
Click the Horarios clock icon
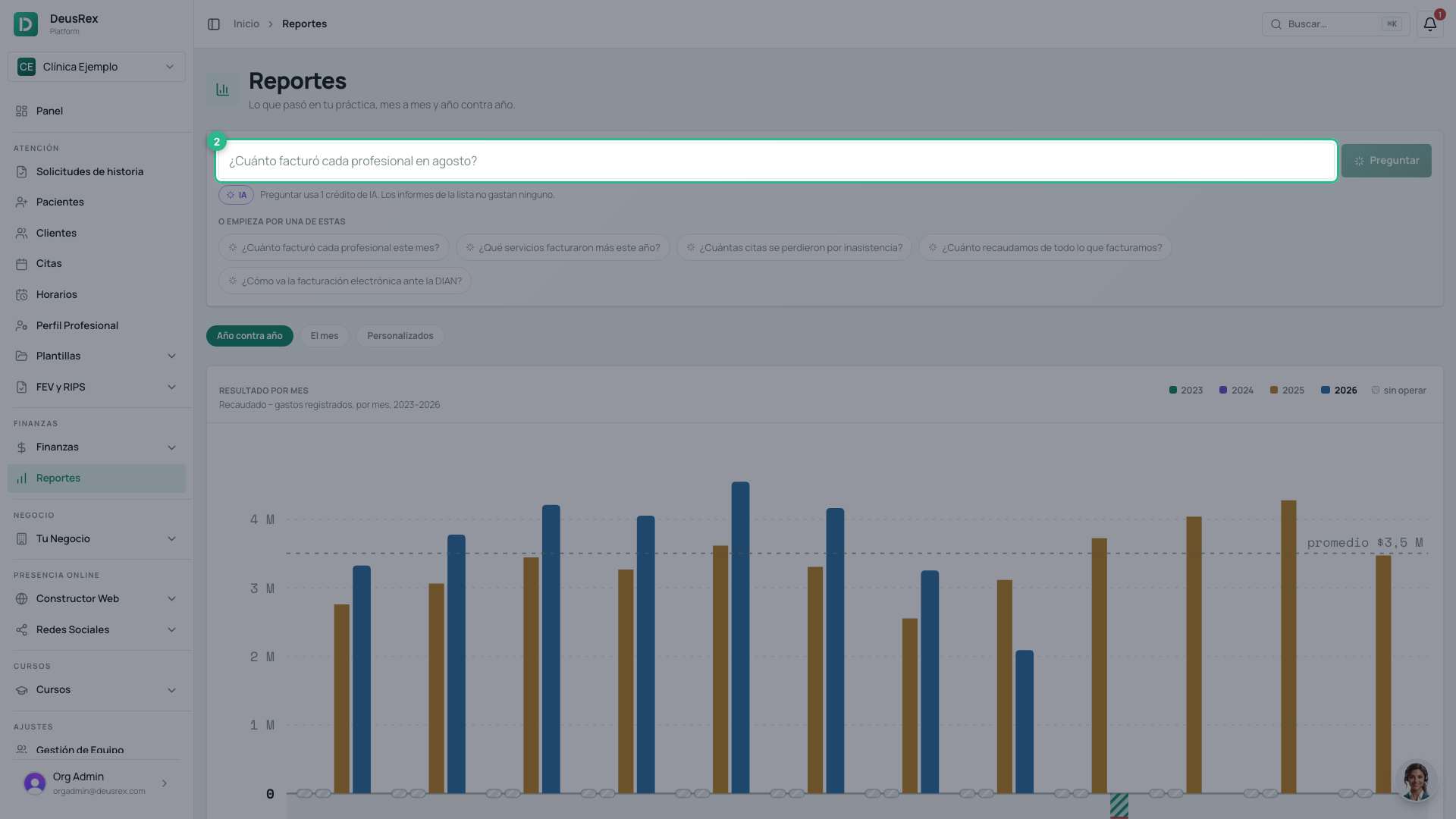[21, 295]
